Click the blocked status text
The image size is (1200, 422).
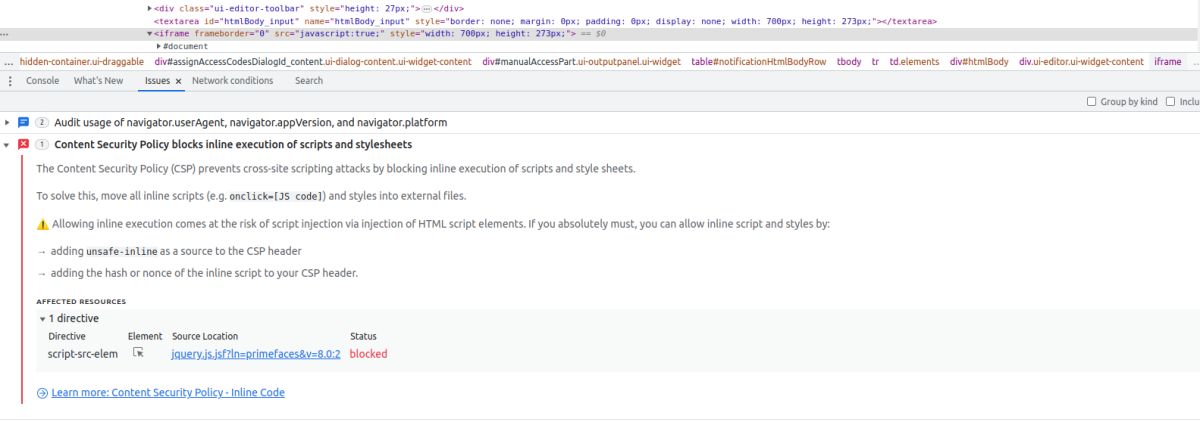[368, 354]
